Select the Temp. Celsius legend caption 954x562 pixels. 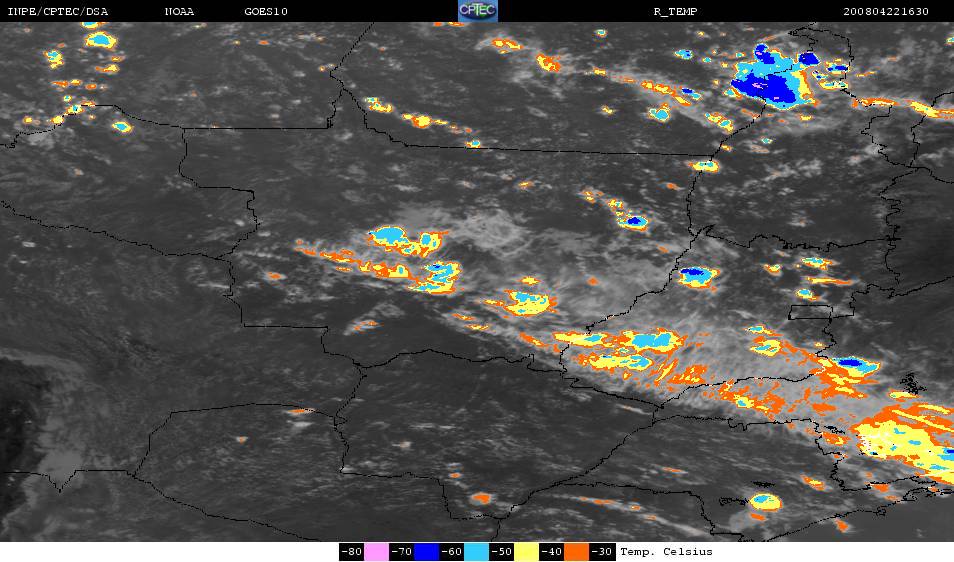coord(666,552)
